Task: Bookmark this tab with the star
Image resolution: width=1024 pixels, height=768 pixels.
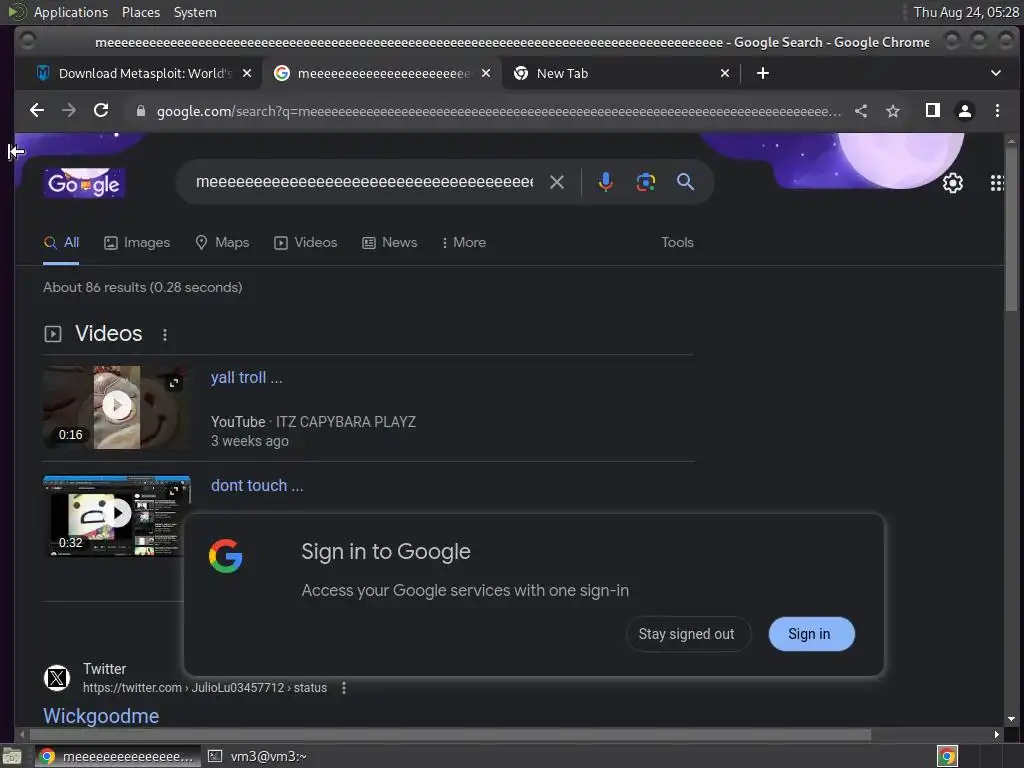Action: [x=893, y=111]
